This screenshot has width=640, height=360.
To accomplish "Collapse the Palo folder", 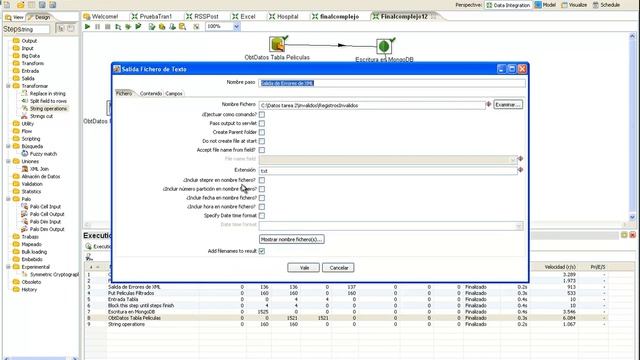I will pyautogui.click(x=8, y=199).
